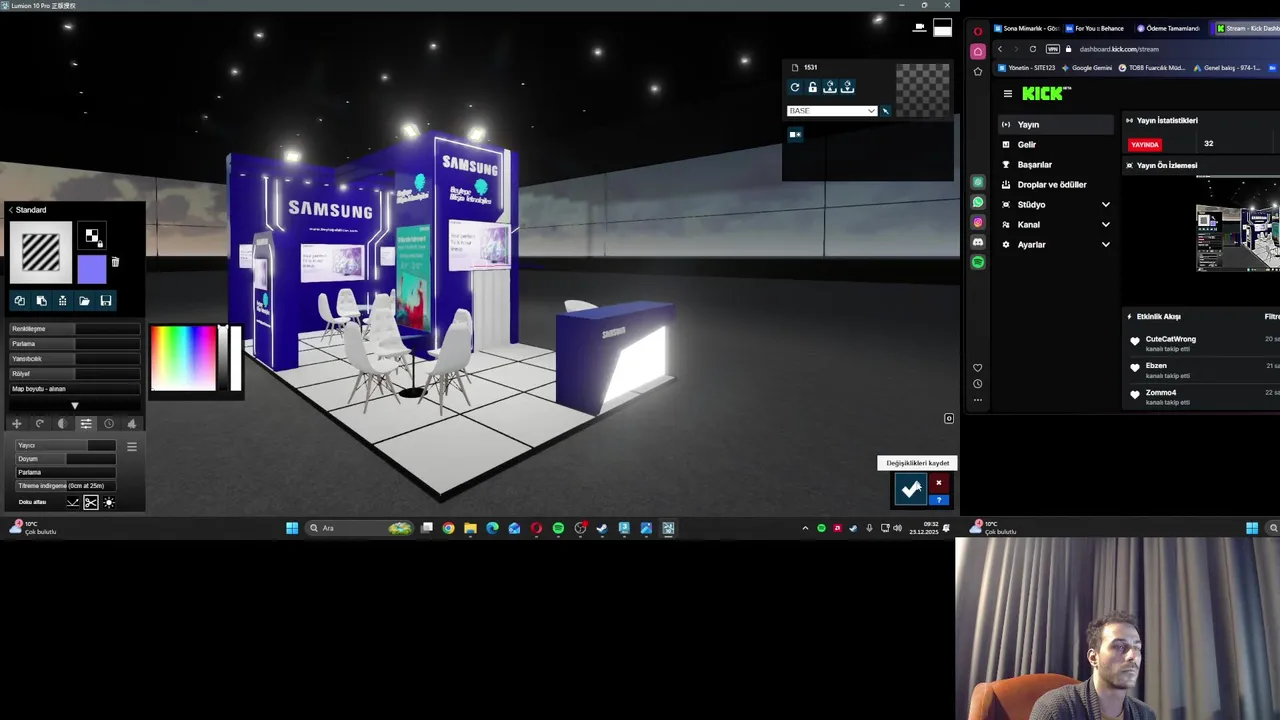The height and width of the screenshot is (720, 1280).
Task: Expand the Kanal section chevron
Action: coord(1105,225)
